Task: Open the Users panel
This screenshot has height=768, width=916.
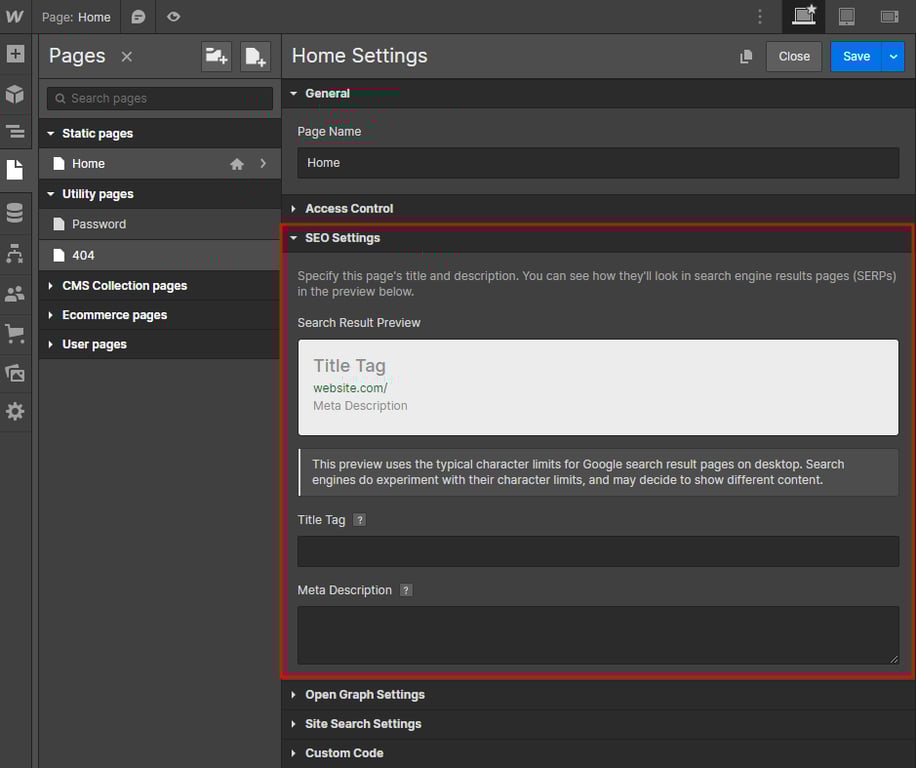Action: pyautogui.click(x=15, y=293)
